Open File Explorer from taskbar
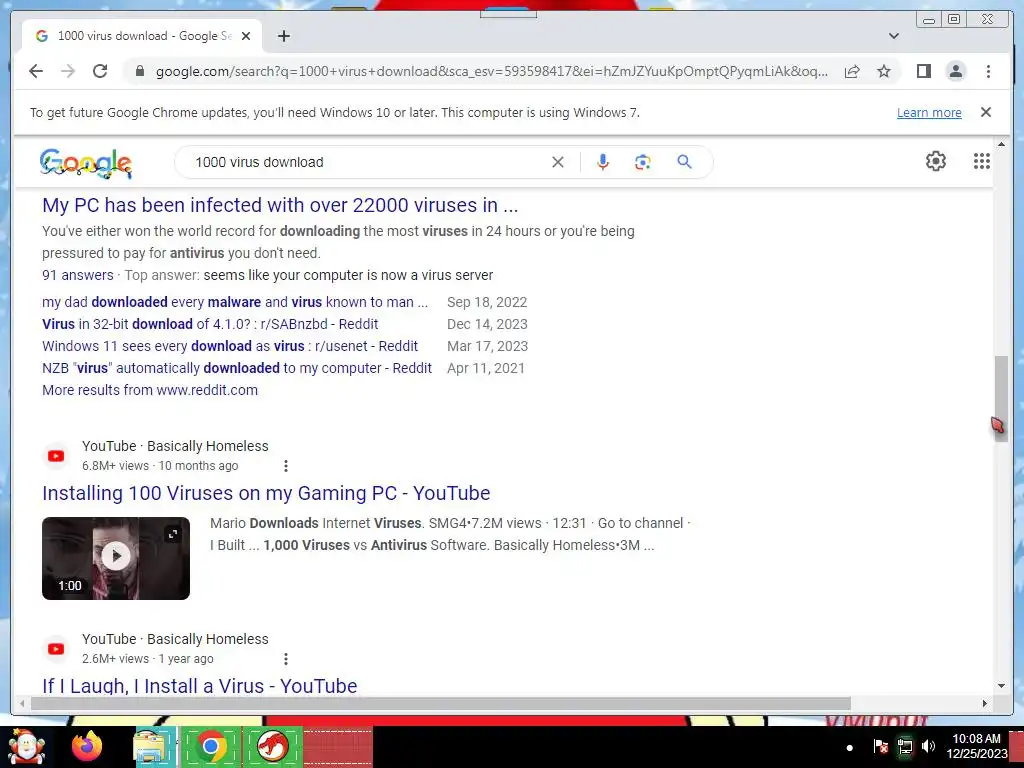 click(x=152, y=746)
